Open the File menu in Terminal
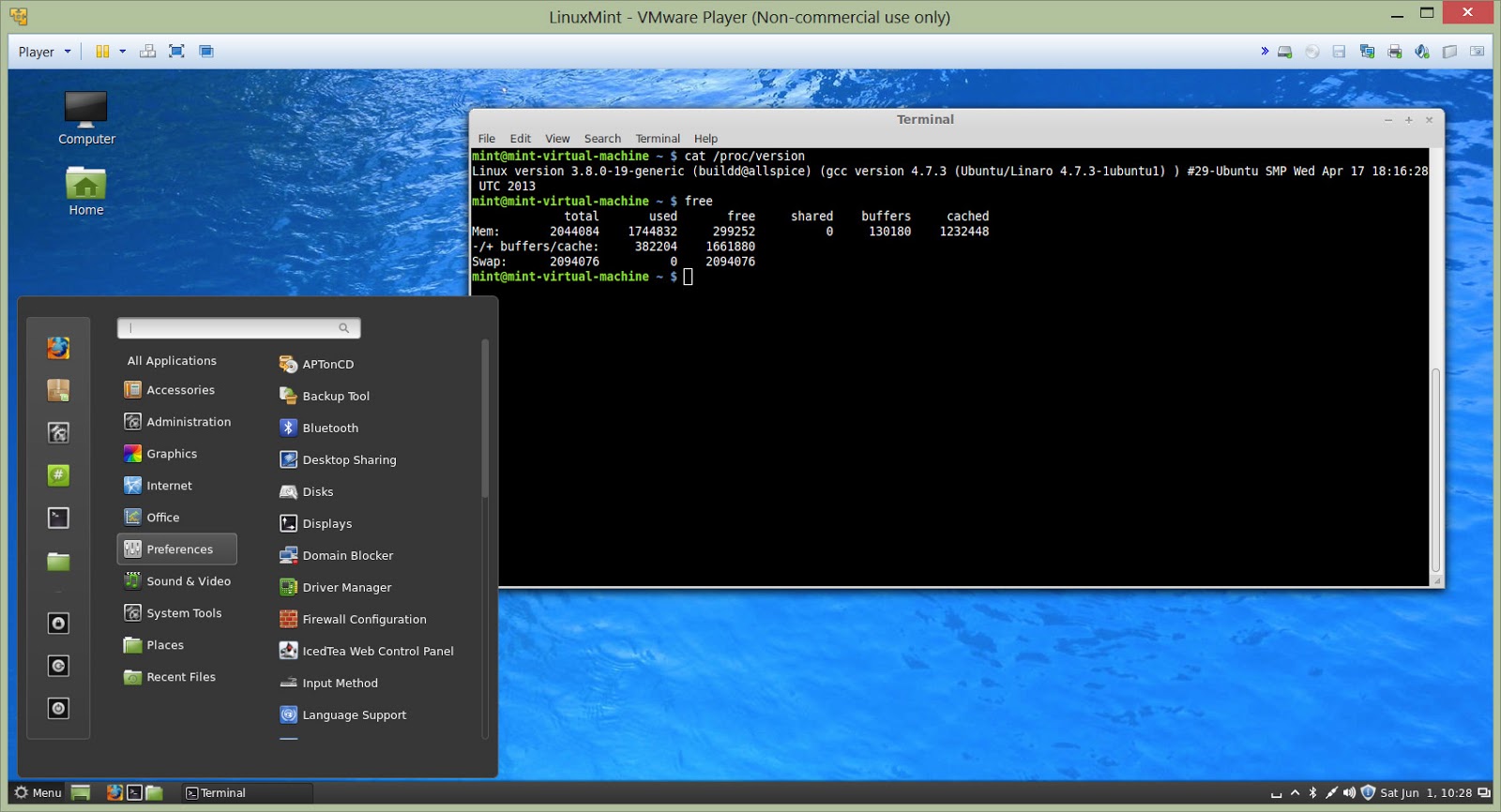The height and width of the screenshot is (812, 1501). (486, 138)
